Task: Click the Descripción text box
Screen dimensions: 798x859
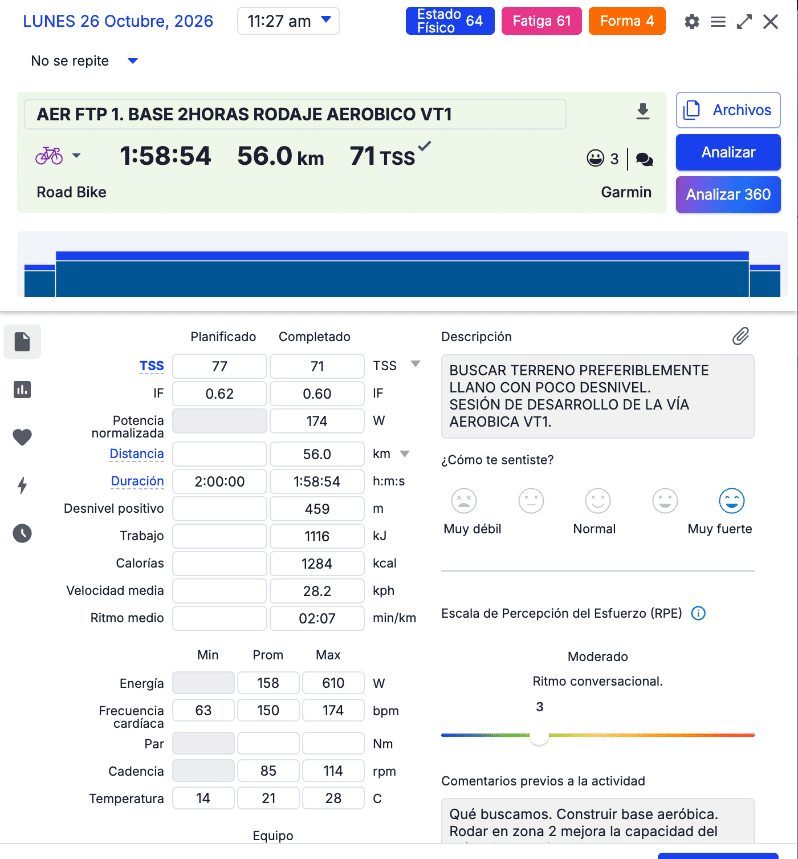Action: (598, 396)
